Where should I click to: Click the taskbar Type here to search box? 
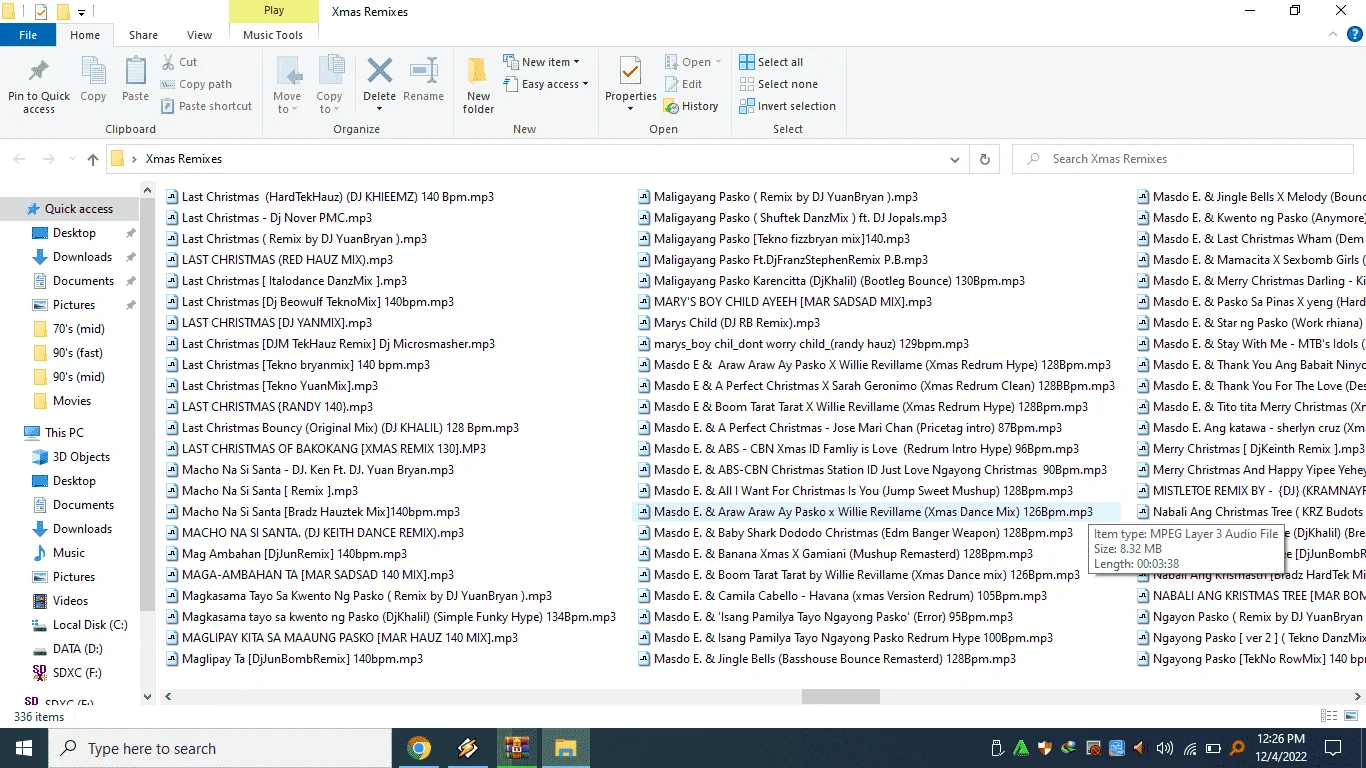[x=219, y=748]
